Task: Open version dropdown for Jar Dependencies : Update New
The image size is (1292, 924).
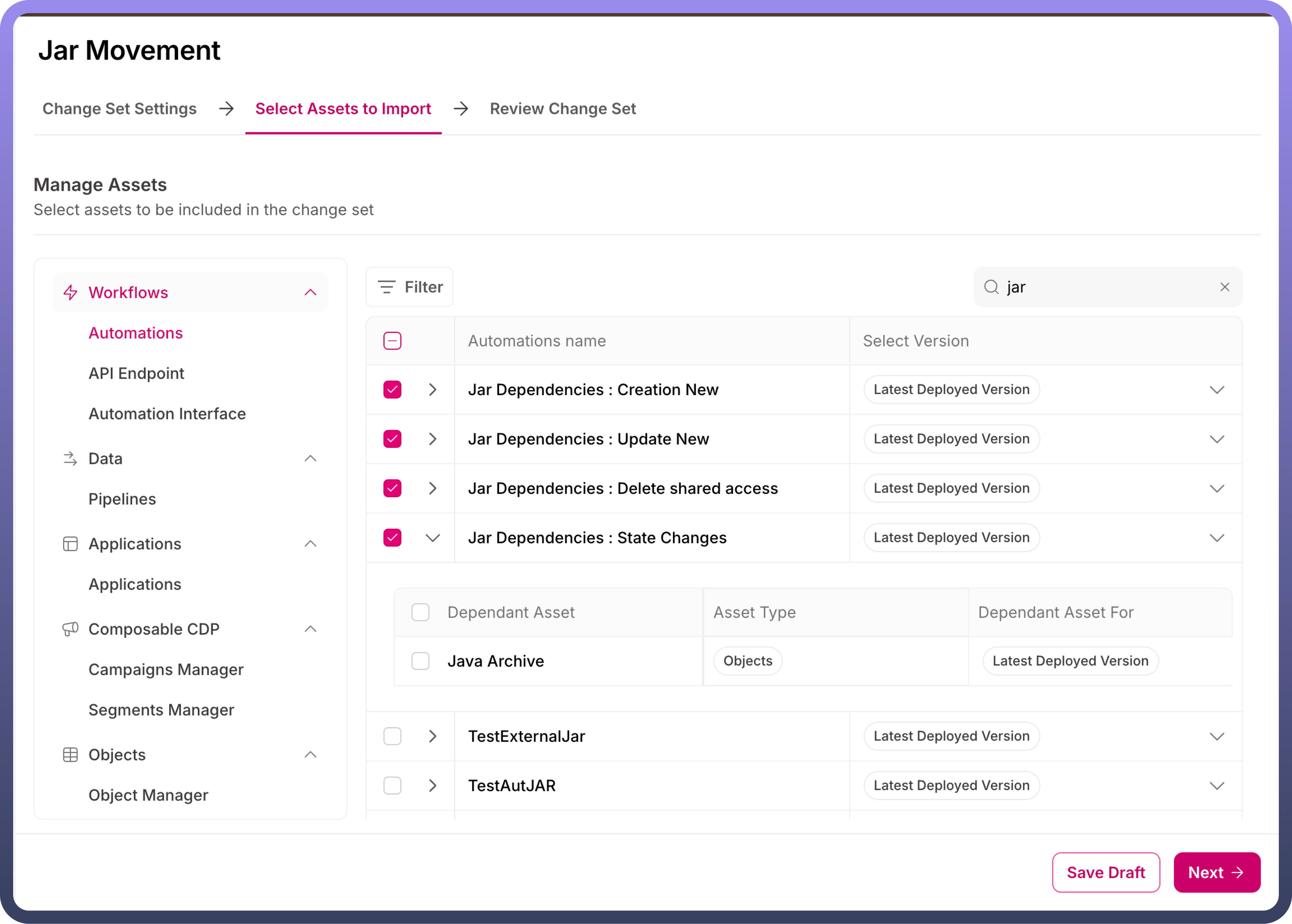Action: pyautogui.click(x=1216, y=439)
